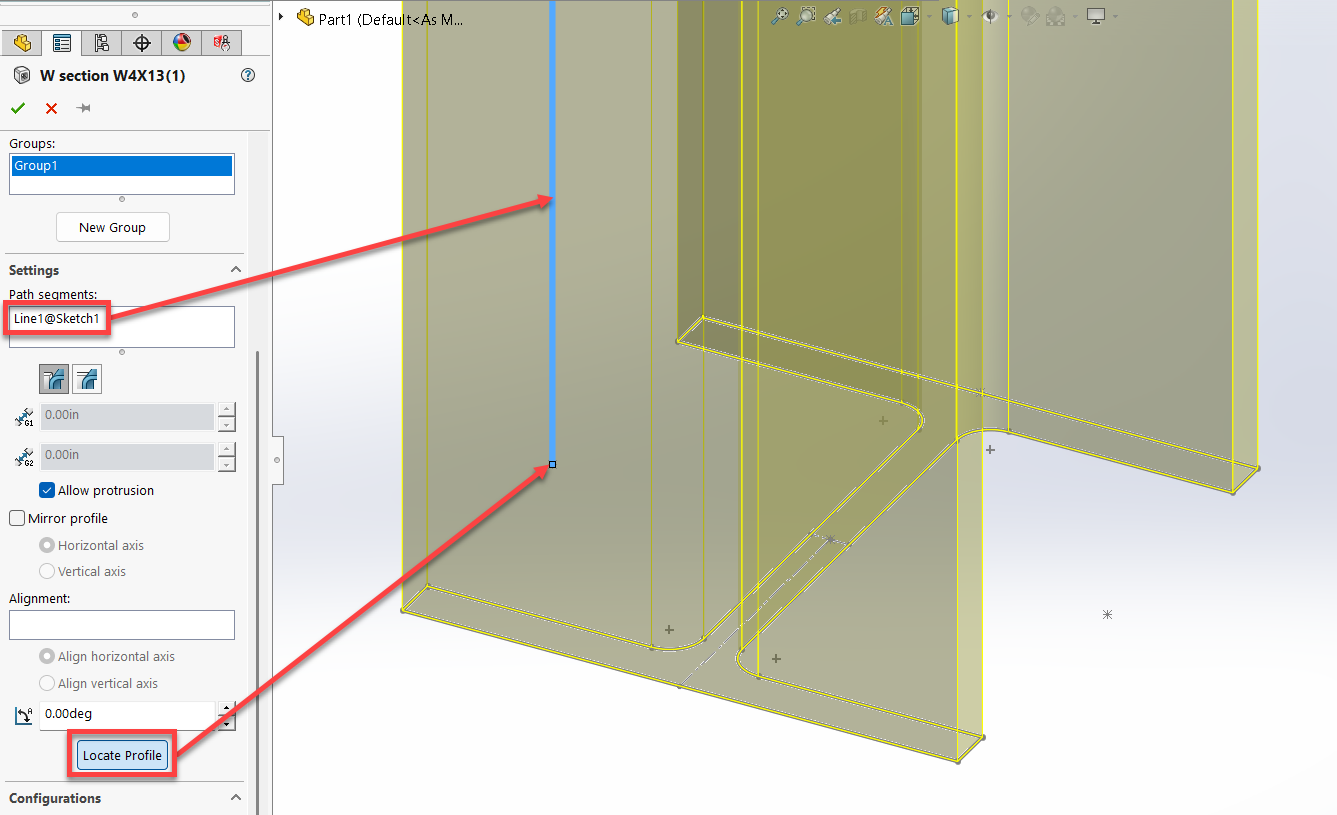Screen dimensions: 1337x815
Task: Collapse the Settings section
Action: point(236,269)
